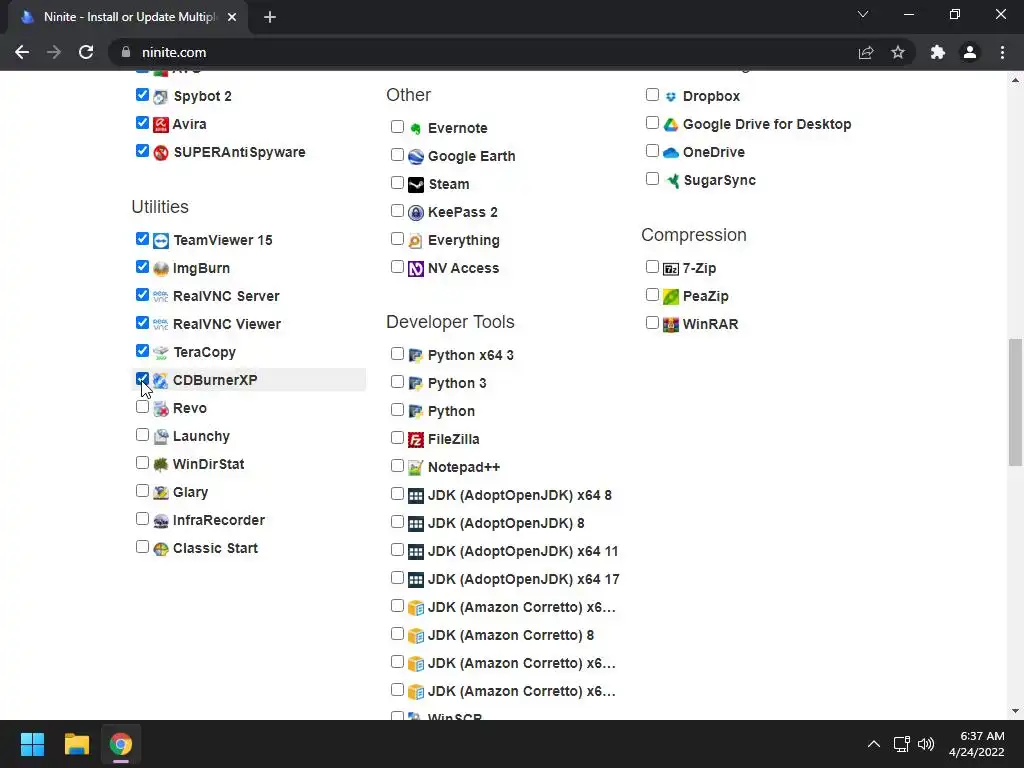
Task: Open Chrome three-dot menu
Action: (1002, 52)
